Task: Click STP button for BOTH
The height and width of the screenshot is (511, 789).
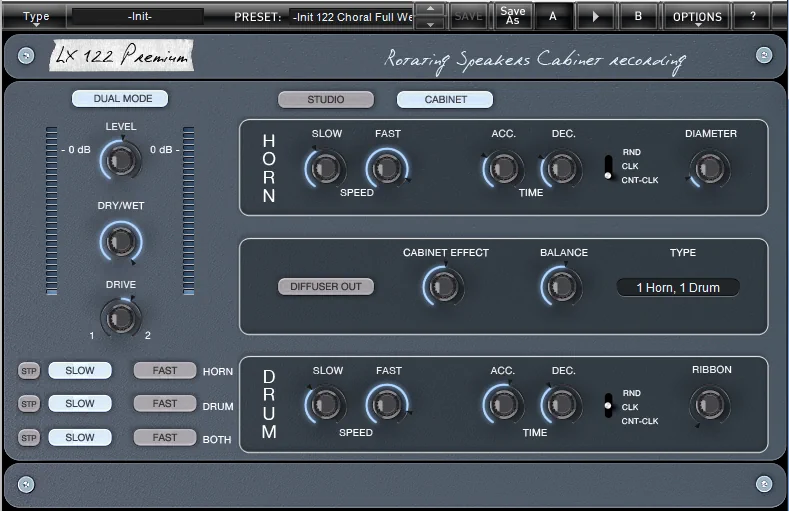Action: [29, 438]
